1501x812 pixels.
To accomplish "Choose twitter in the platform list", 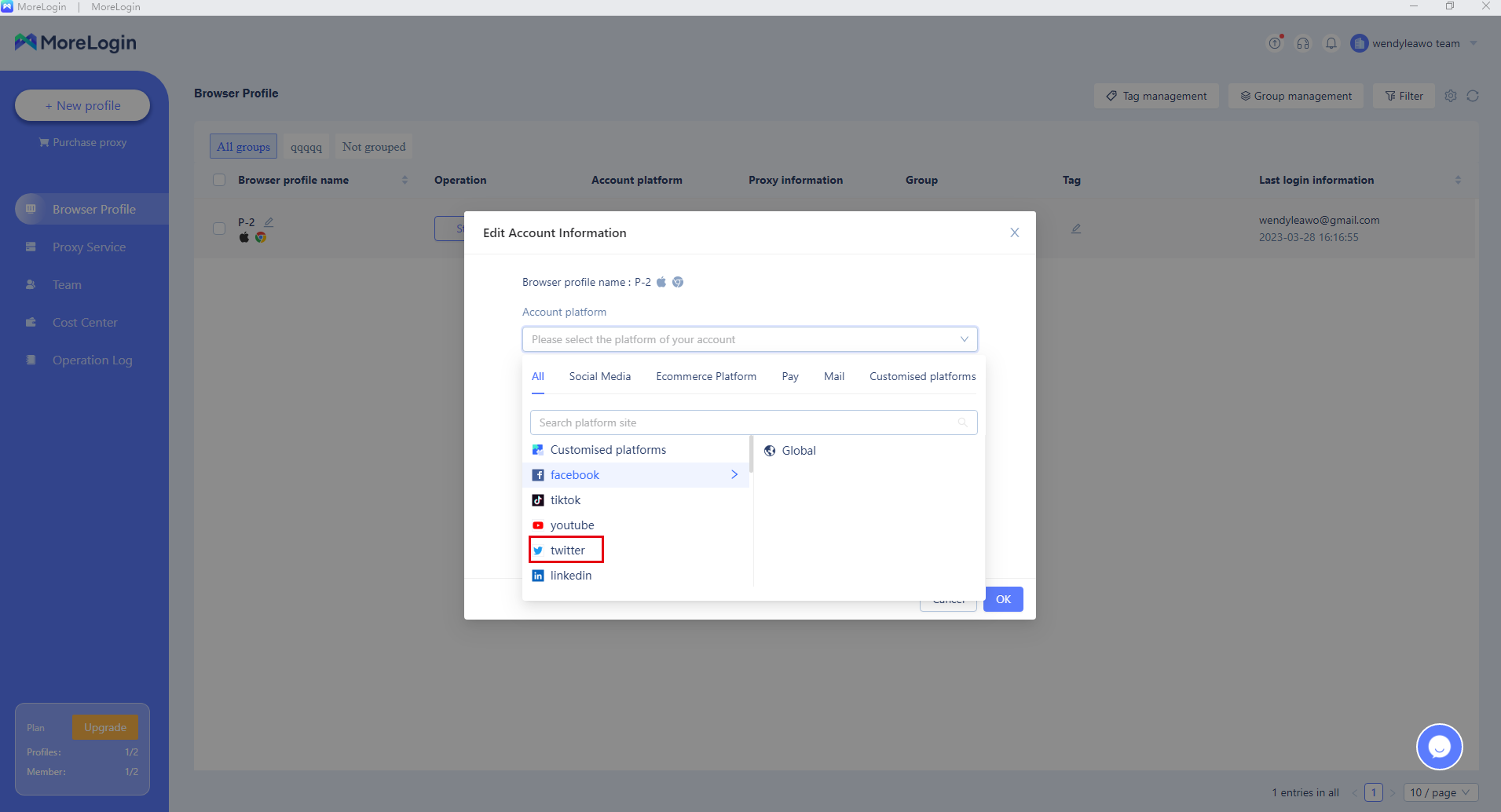I will point(636,550).
